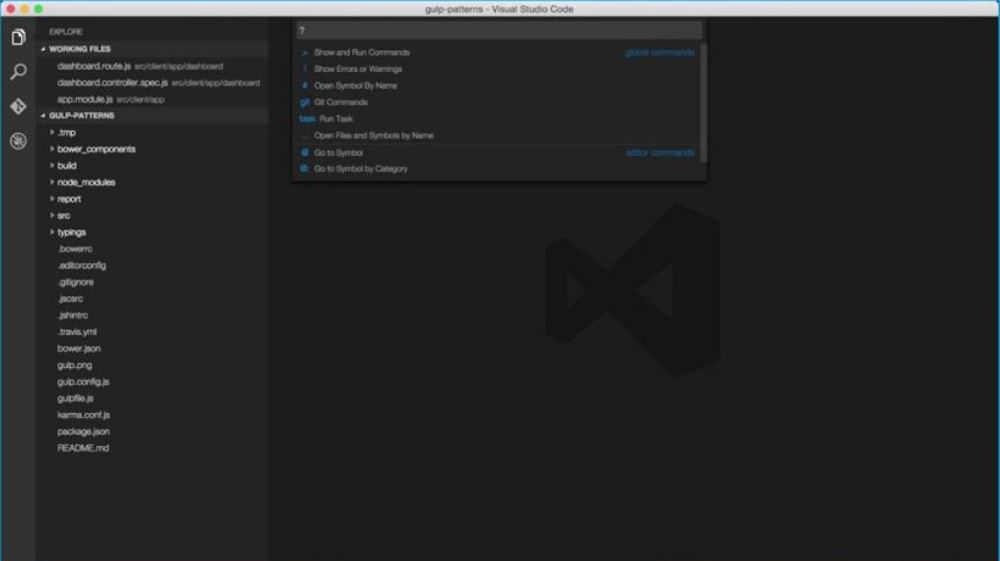Viewport: 1000px width, 561px height.
Task: Expand the build folder
Action: (52, 166)
